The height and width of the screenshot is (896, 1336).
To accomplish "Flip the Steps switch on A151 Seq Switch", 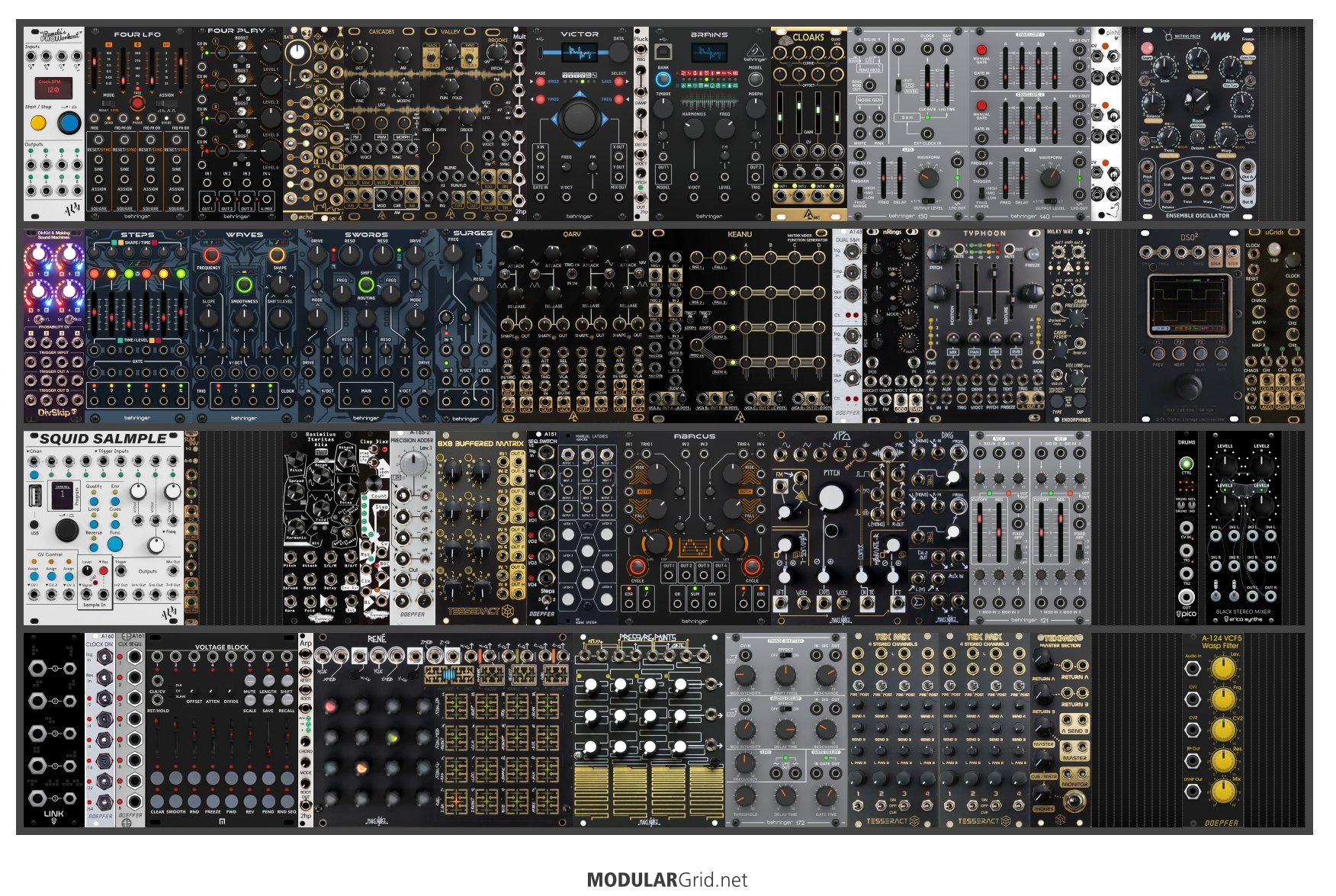I will pos(548,601).
